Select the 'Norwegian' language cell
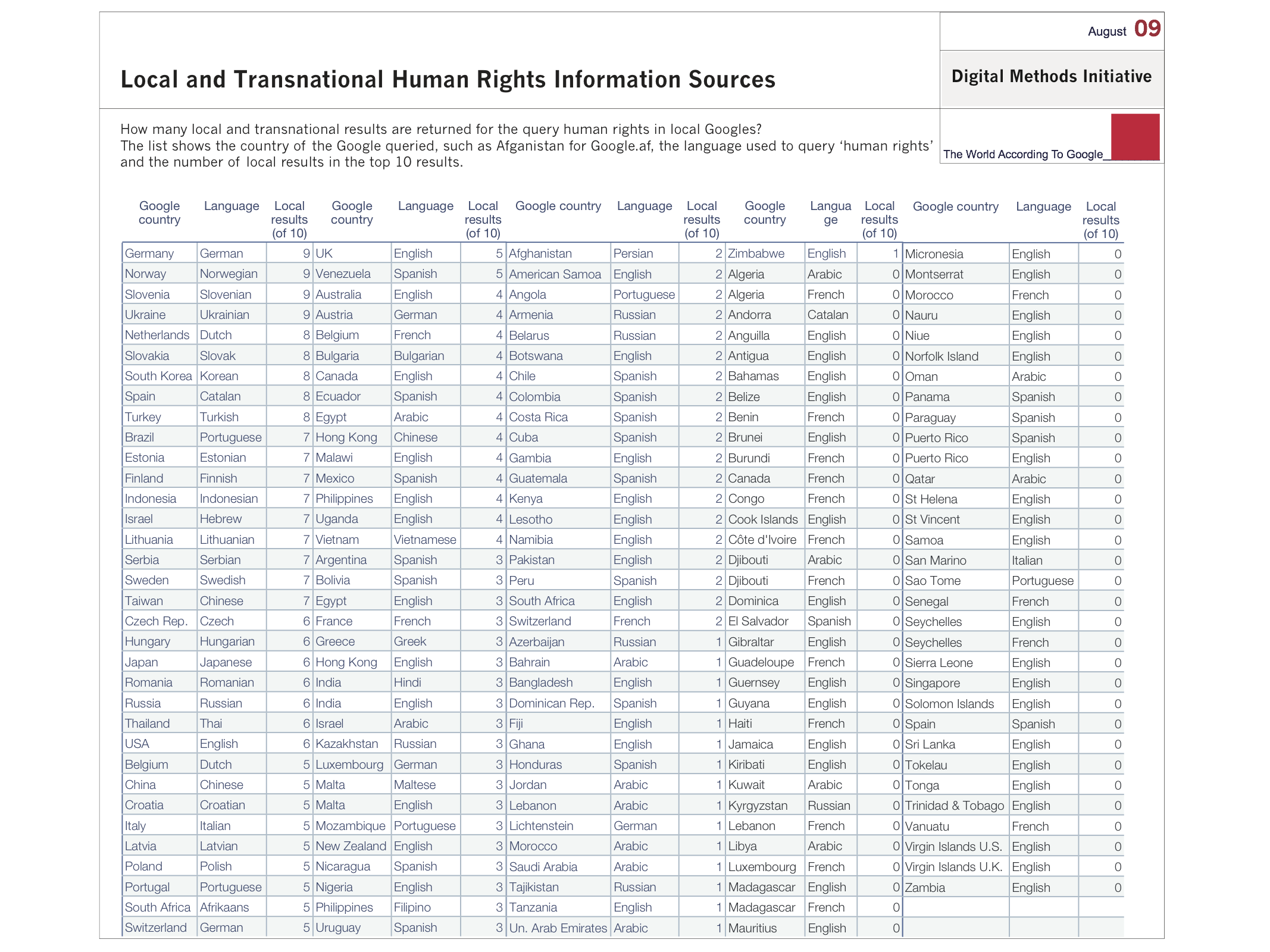 [x=232, y=274]
